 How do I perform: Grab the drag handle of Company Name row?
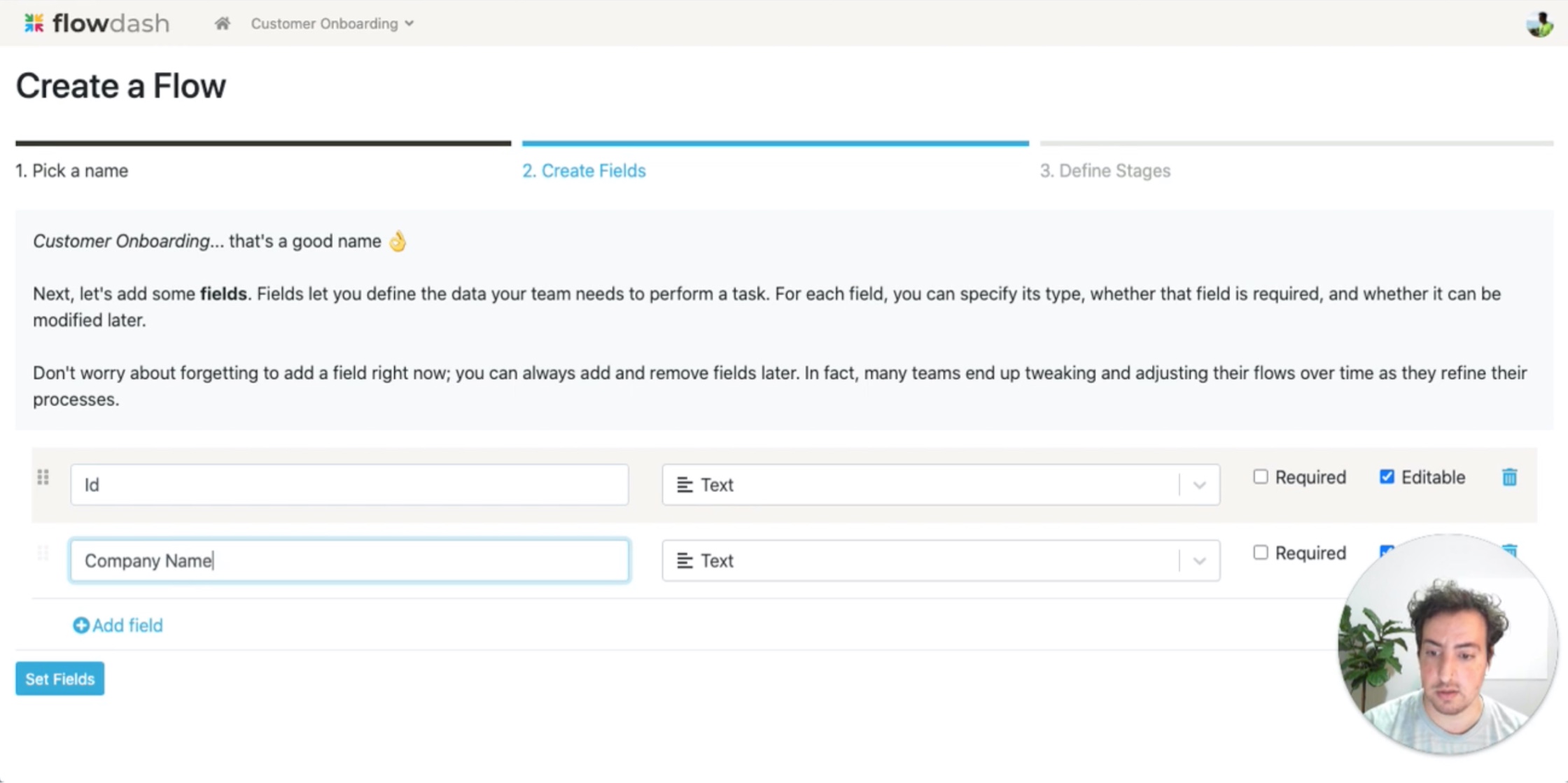(43, 553)
